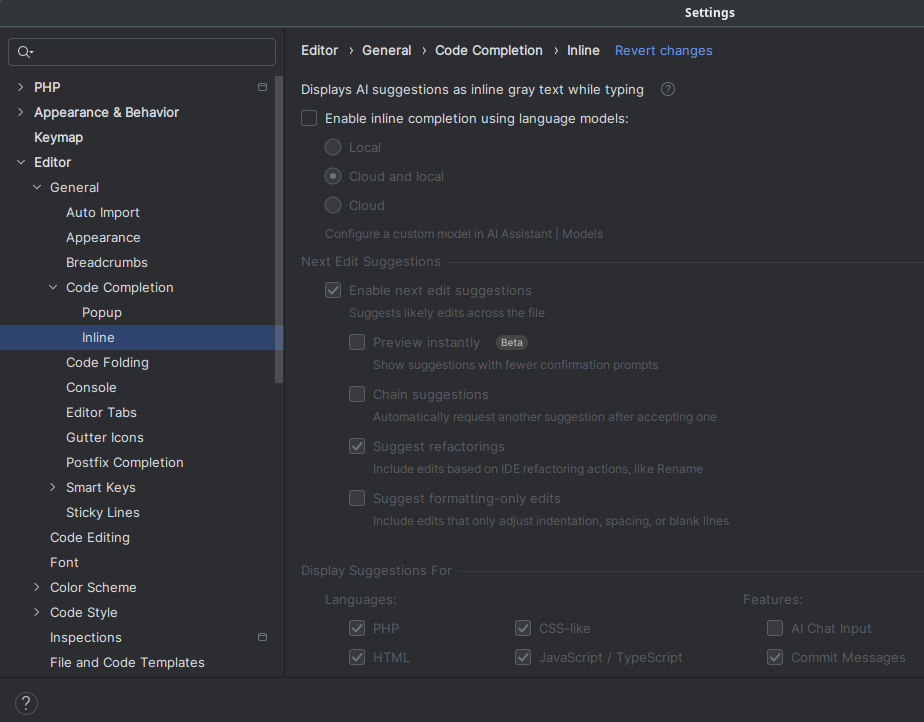Click the settings search input field
Screen dimensions: 924x722
point(150,52)
